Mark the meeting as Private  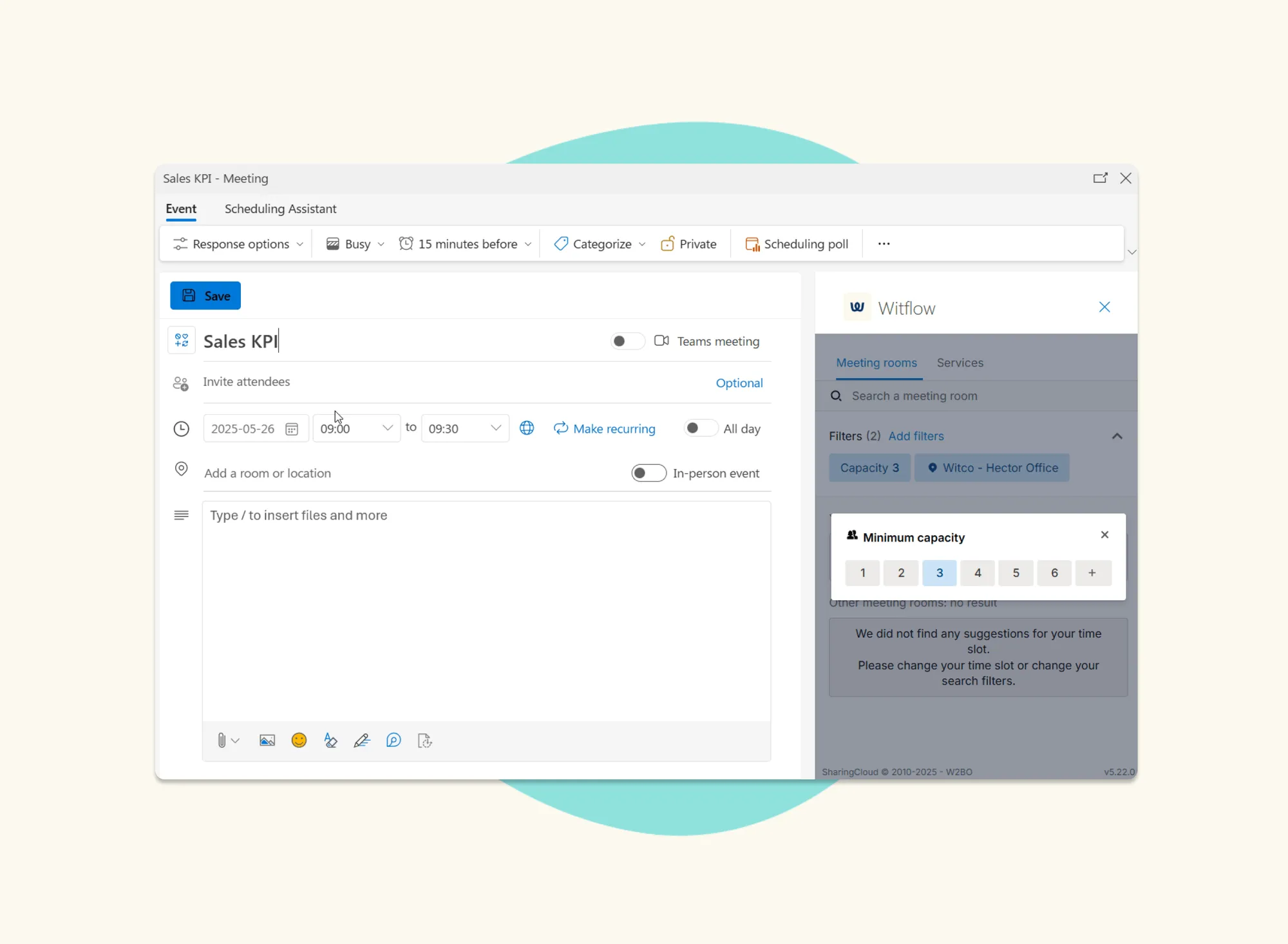[x=689, y=244]
